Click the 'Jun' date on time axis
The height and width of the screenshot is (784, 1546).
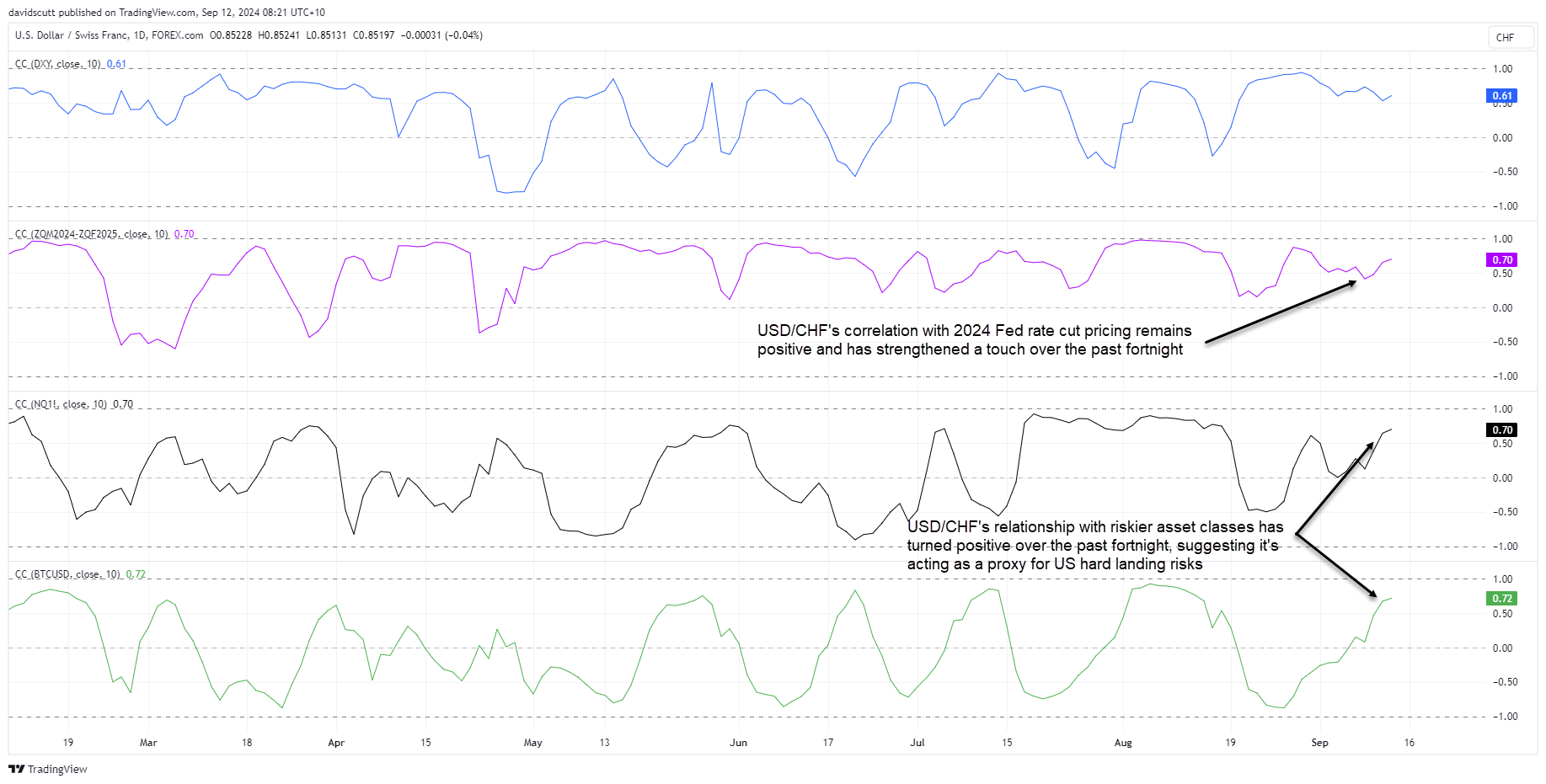click(738, 743)
